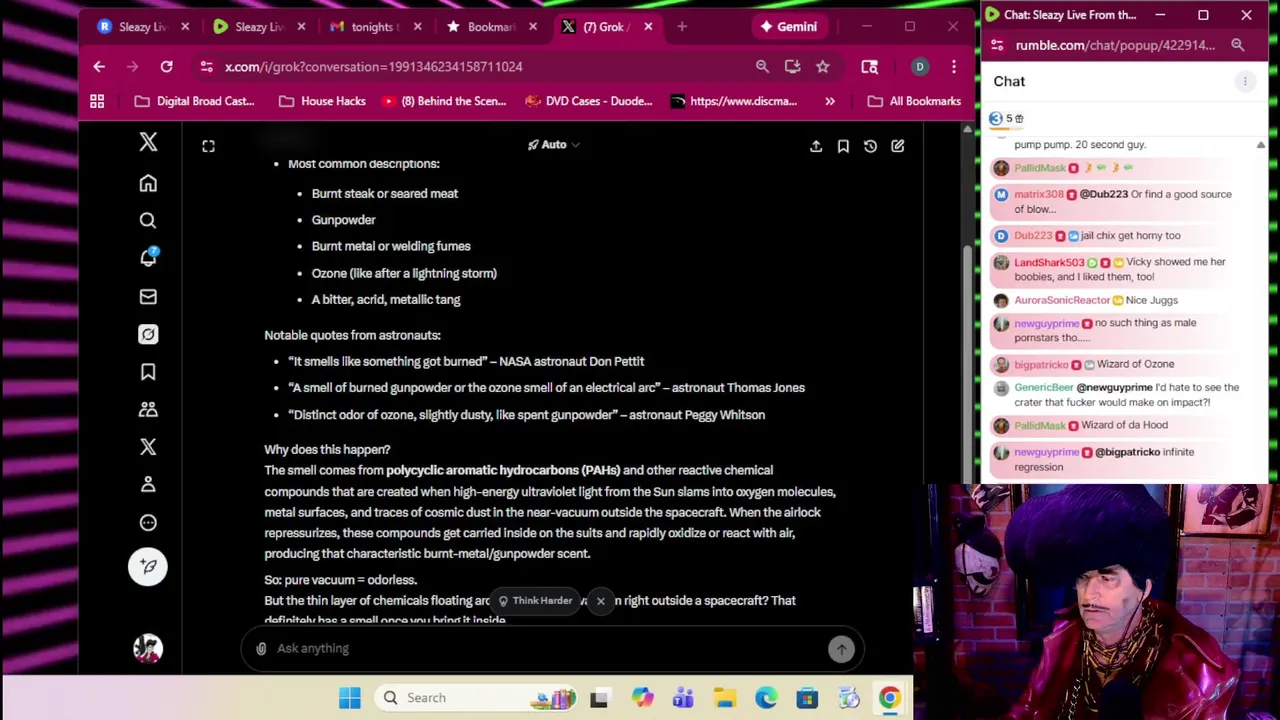The image size is (1280, 720).
Task: Share the Grok conversation
Action: [816, 146]
